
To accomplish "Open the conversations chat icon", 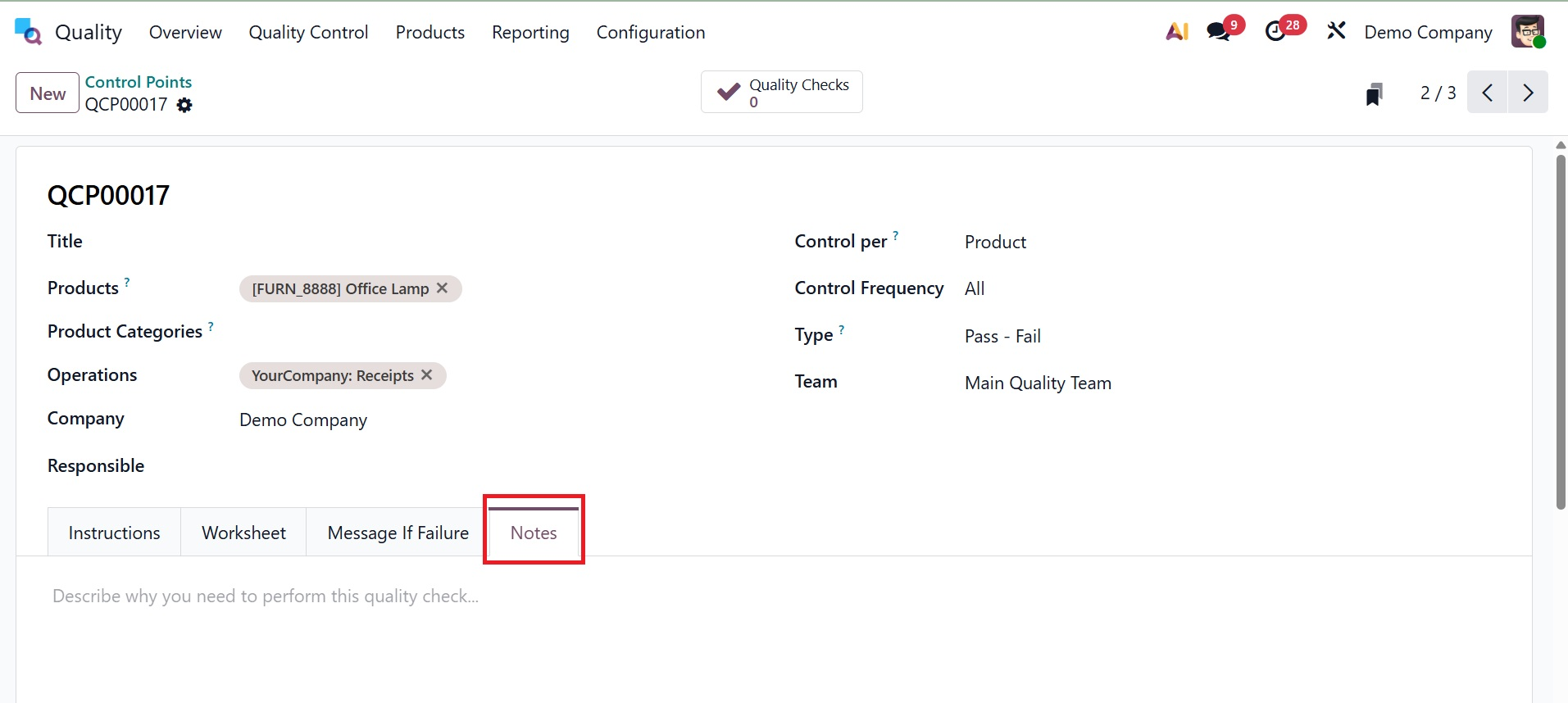I will tap(1219, 32).
